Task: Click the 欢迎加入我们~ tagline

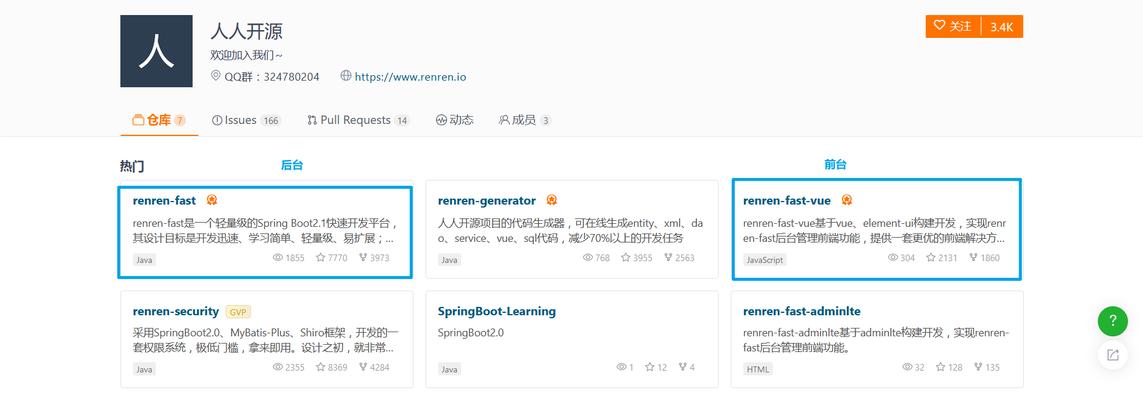Action: [246, 55]
